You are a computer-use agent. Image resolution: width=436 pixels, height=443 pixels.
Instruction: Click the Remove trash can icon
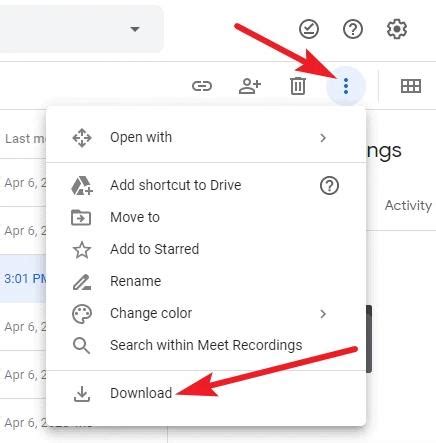click(298, 86)
